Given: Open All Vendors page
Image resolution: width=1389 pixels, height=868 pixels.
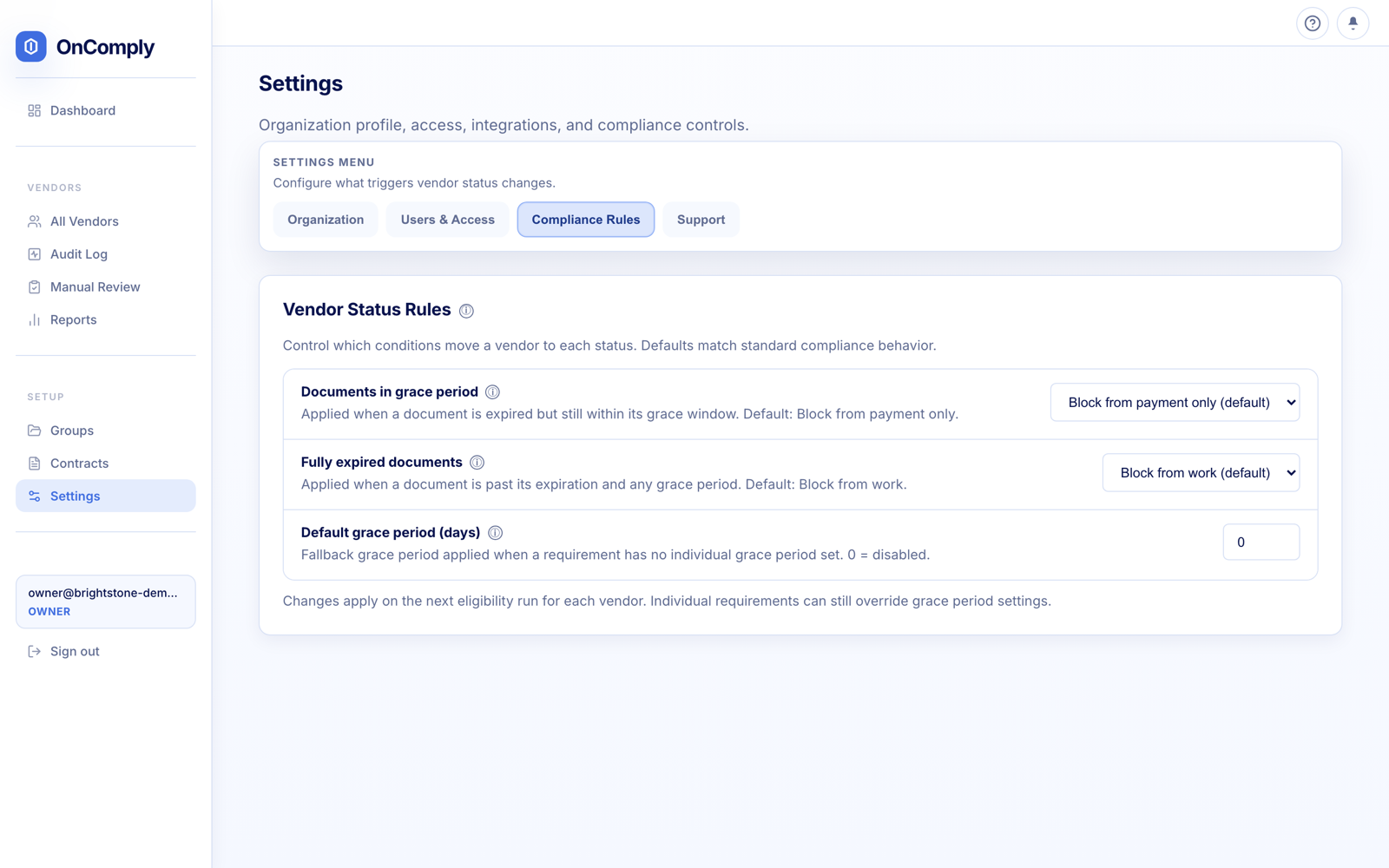Looking at the screenshot, I should click(x=106, y=221).
